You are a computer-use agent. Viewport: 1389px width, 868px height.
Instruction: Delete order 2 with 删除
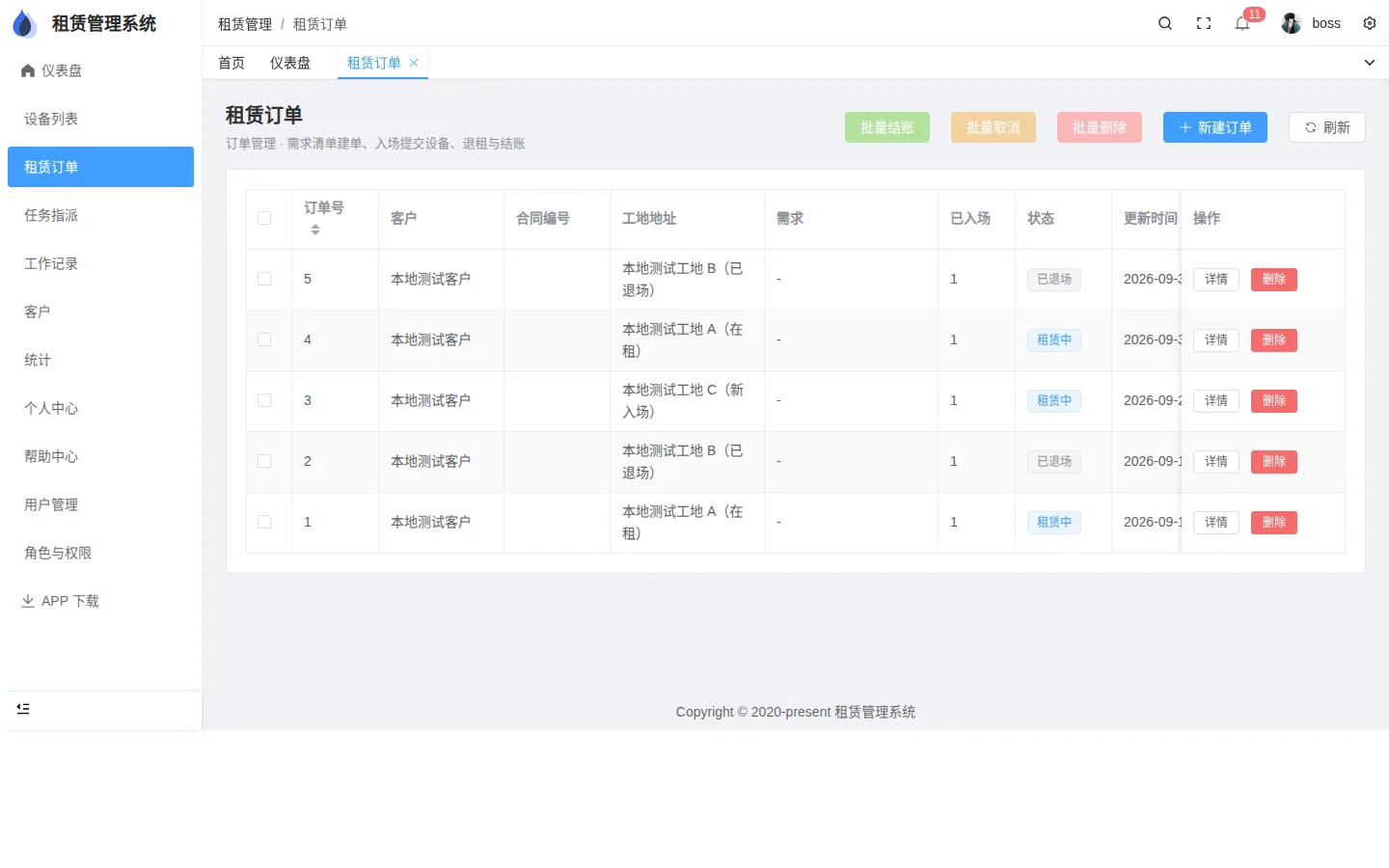pos(1274,461)
